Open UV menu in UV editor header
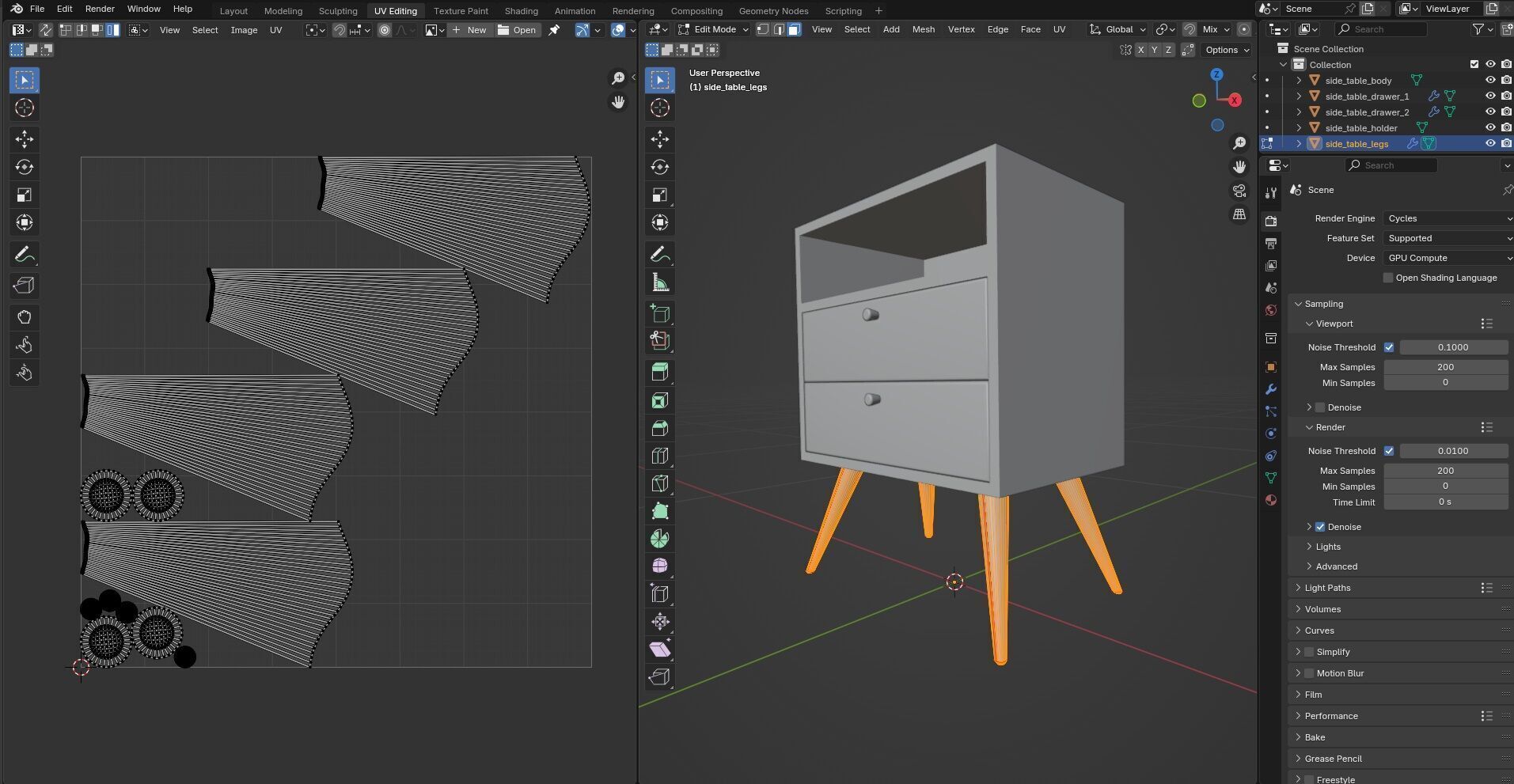The height and width of the screenshot is (784, 1514). [x=275, y=30]
